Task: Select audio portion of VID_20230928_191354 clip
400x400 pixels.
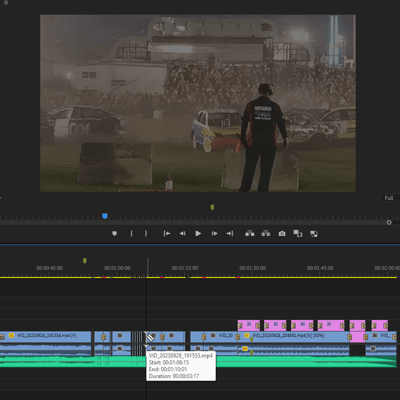Action: point(45,350)
